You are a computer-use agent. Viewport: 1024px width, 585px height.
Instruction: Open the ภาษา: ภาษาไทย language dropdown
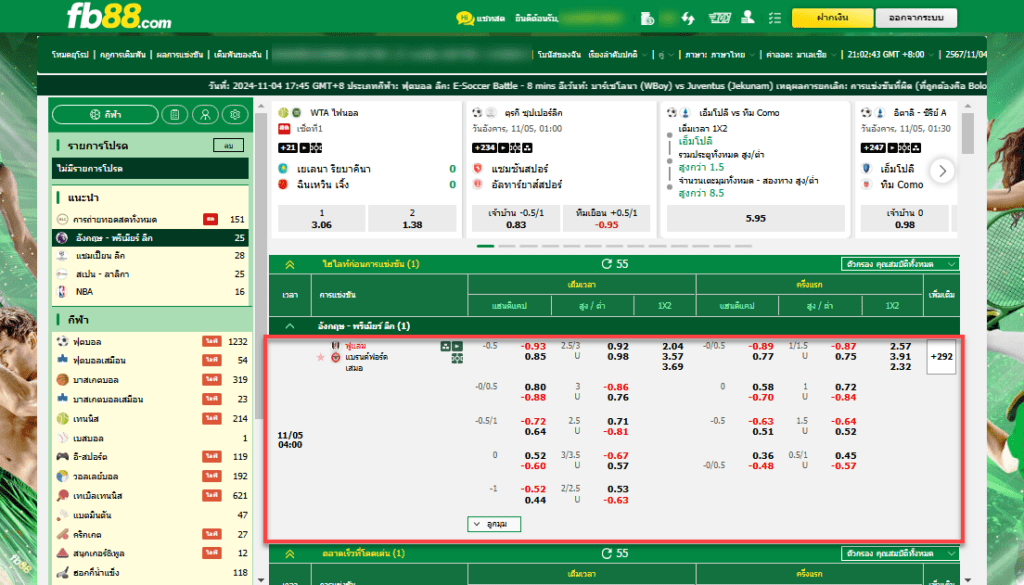[x=720, y=54]
